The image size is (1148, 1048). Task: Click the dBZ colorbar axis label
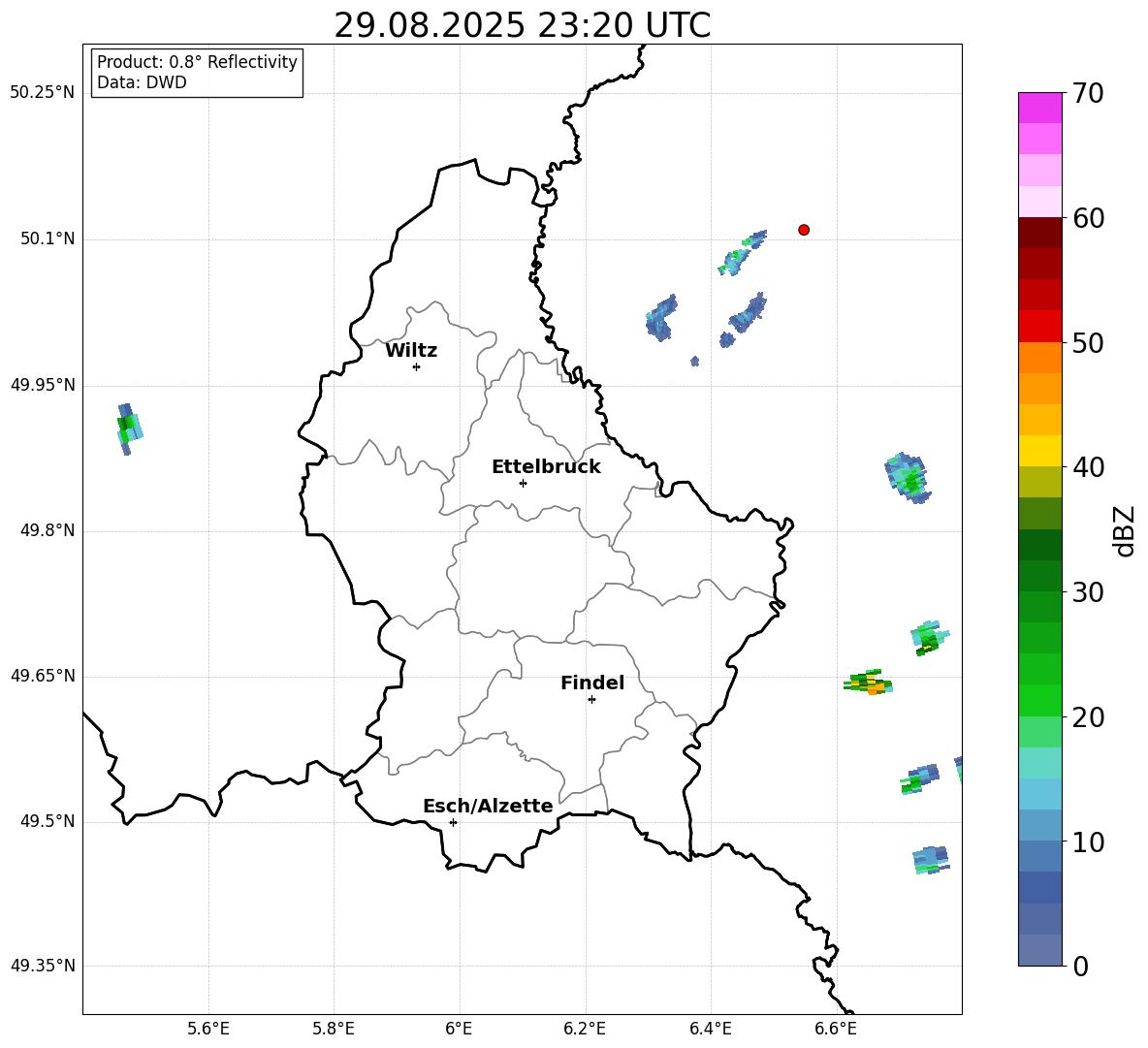(x=1124, y=530)
